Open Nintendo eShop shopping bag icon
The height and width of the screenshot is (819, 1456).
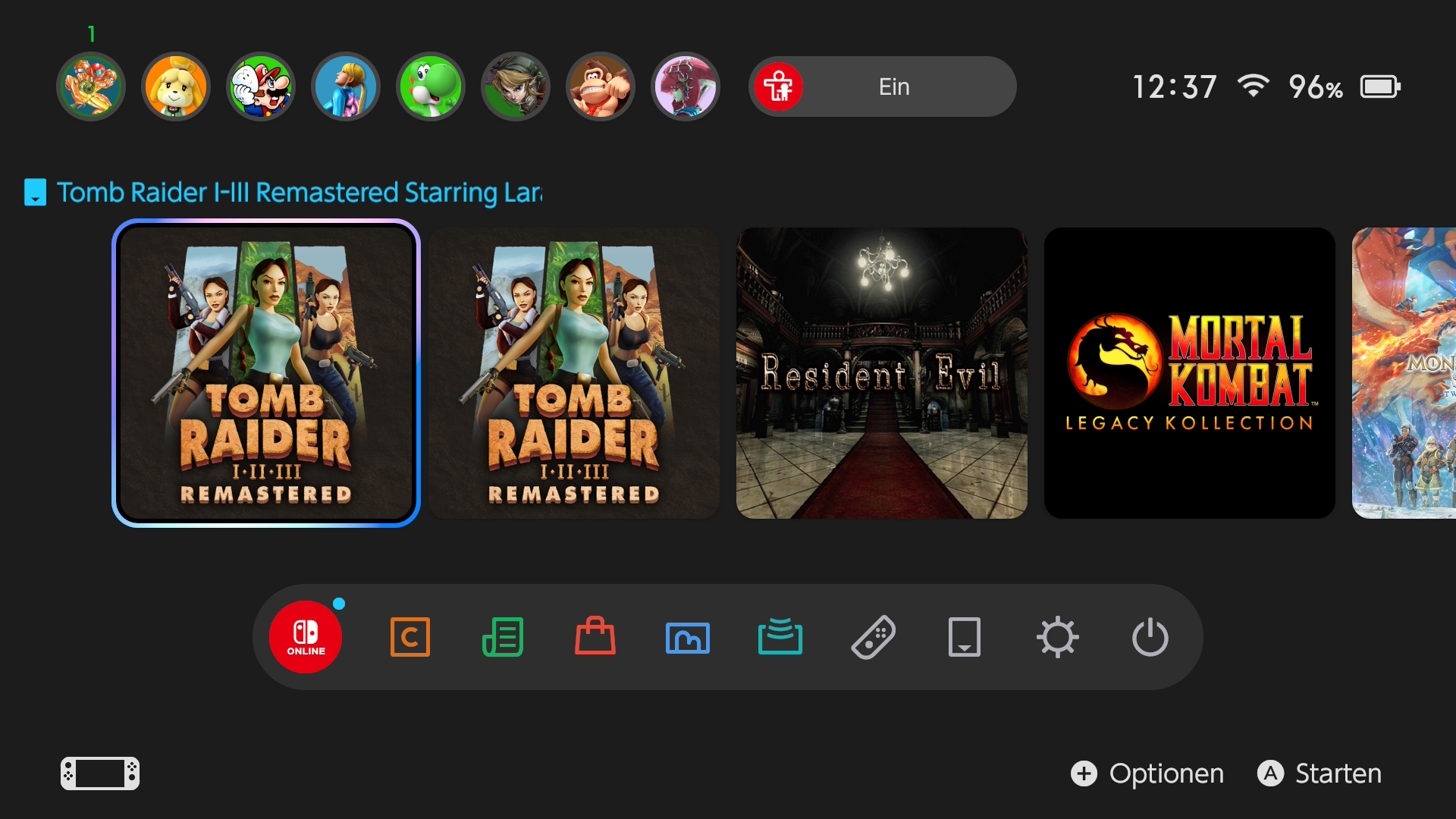(595, 637)
